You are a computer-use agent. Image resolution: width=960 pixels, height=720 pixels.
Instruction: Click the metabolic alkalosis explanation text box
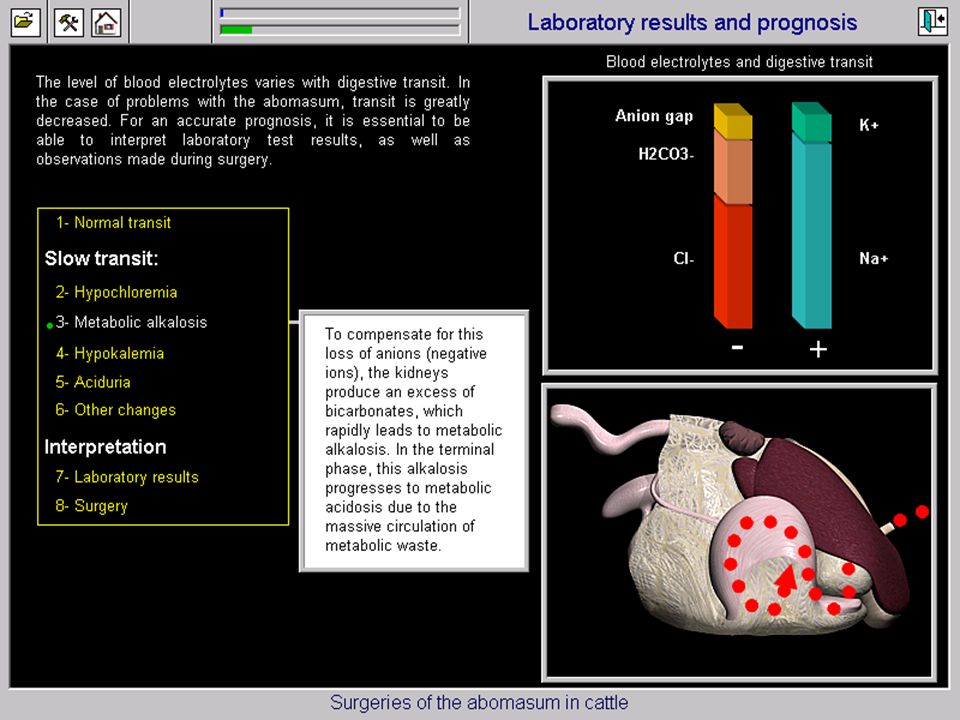(414, 441)
